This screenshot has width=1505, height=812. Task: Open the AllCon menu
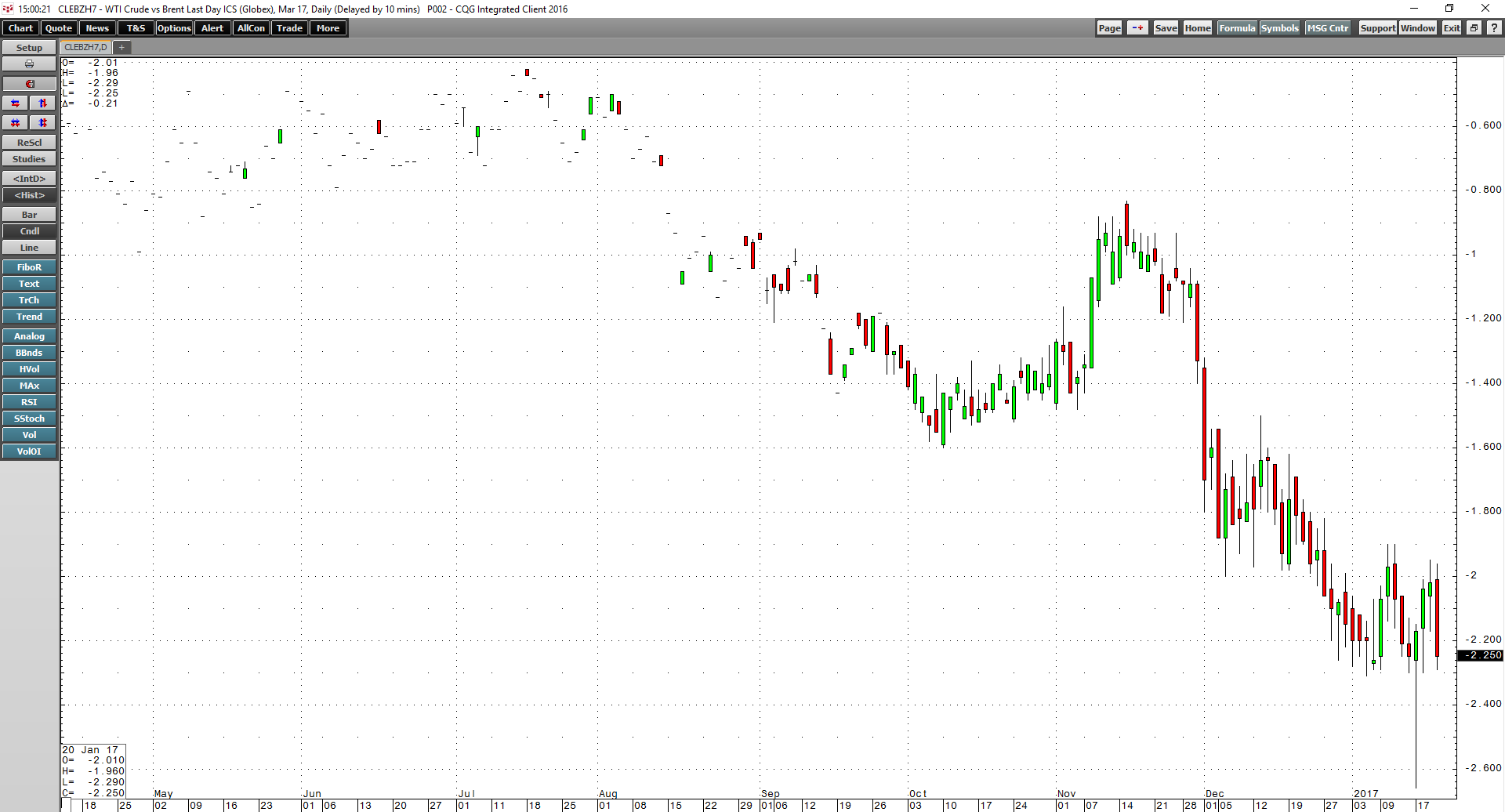[x=251, y=28]
